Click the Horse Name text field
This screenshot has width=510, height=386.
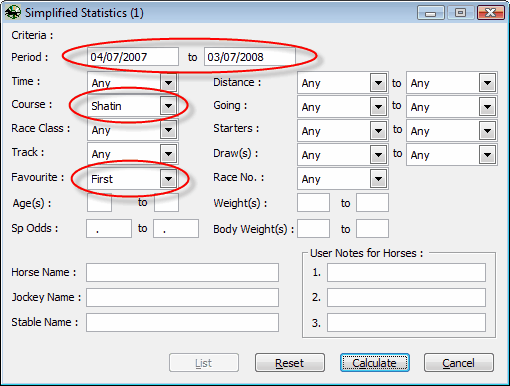[x=182, y=272]
